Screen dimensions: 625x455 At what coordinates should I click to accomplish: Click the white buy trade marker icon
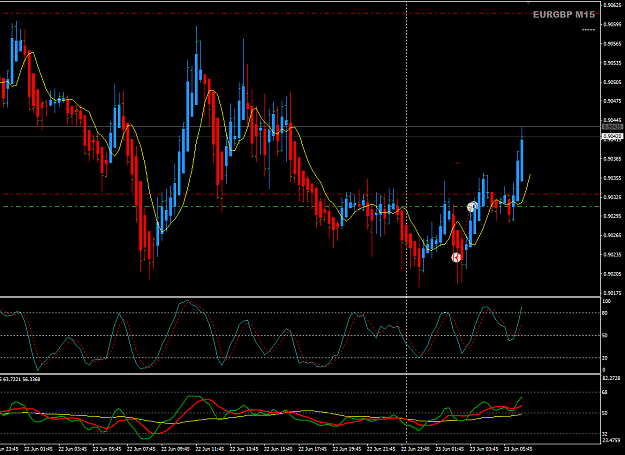(472, 207)
